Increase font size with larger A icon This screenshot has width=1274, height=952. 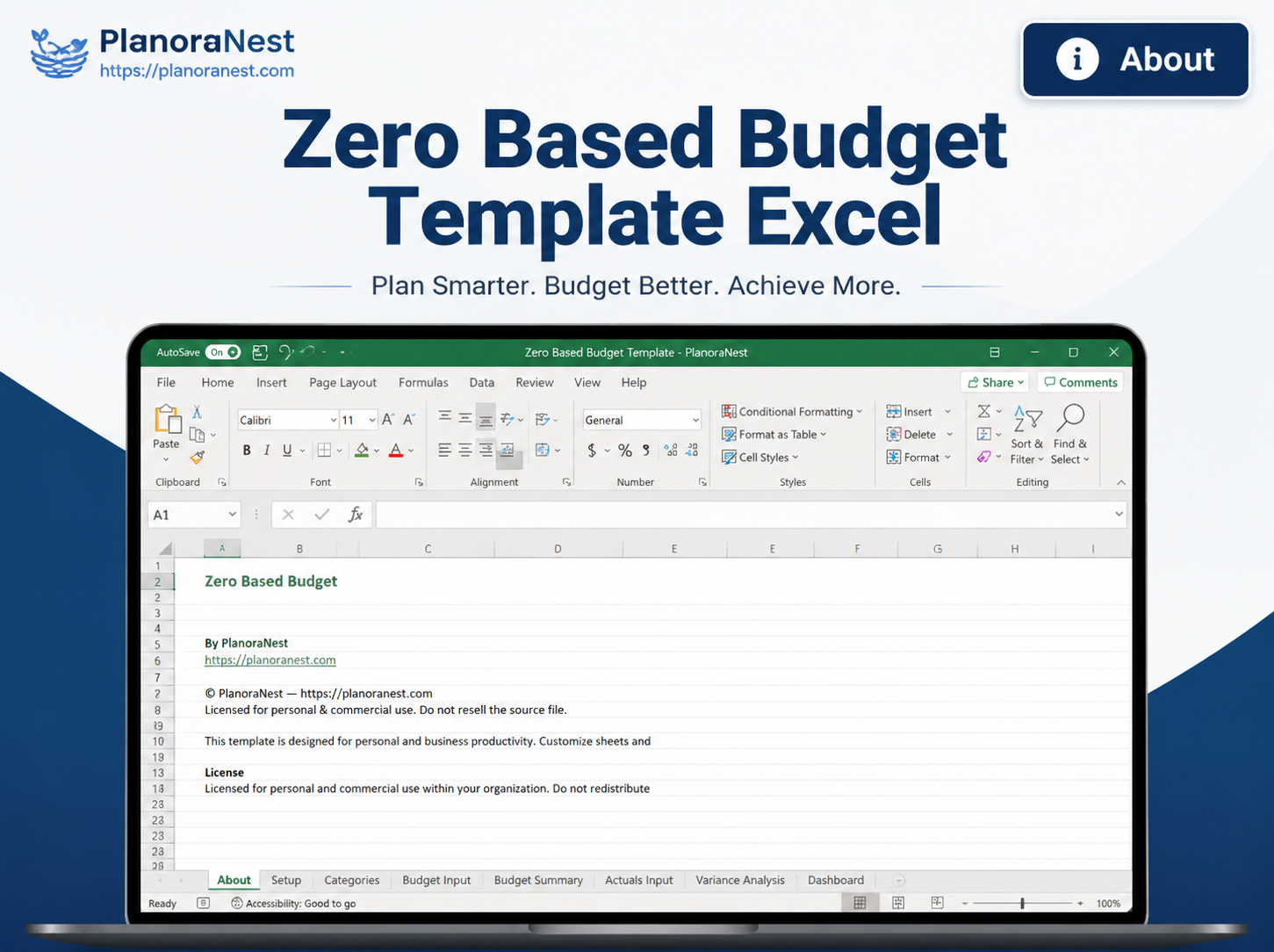[388, 420]
